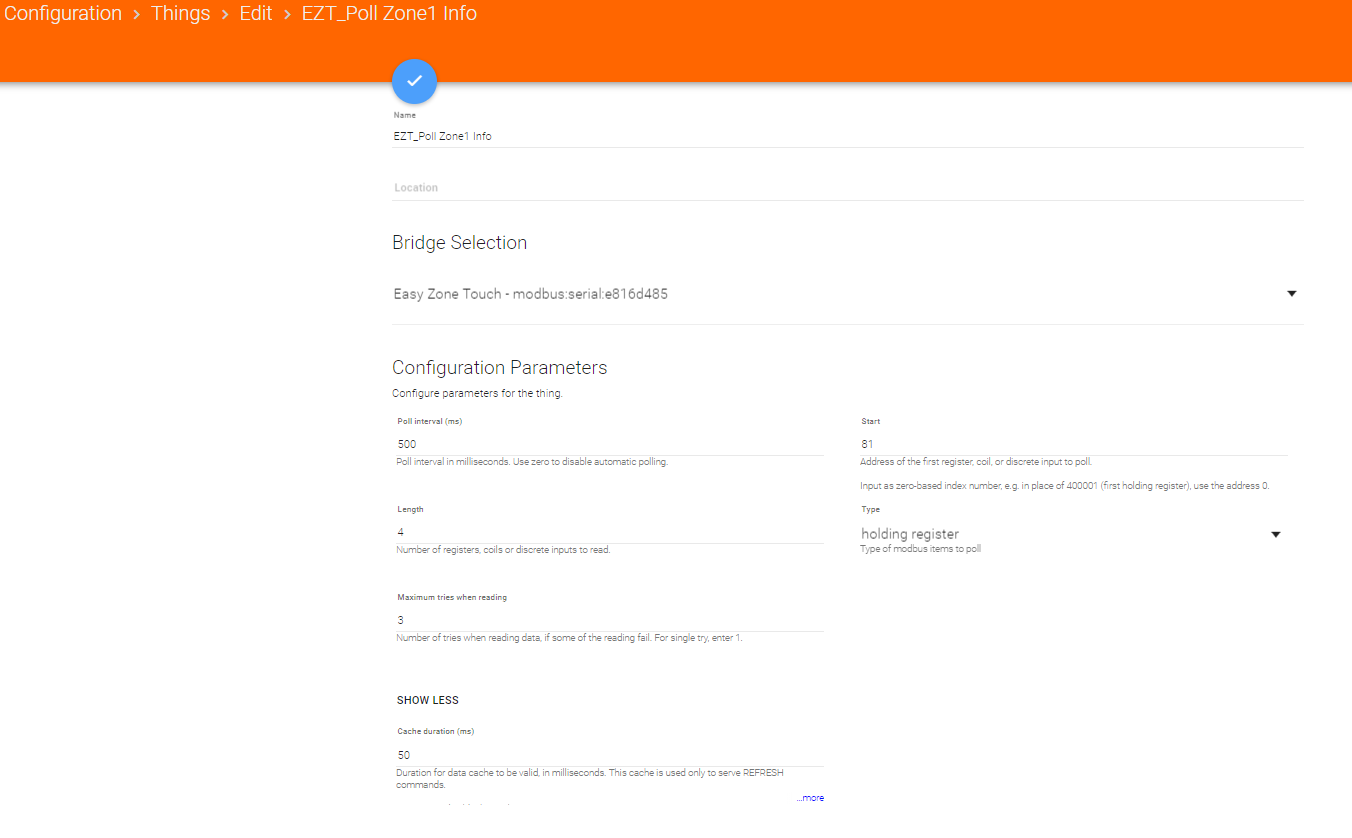Click the arrow icon on Type dropdown
This screenshot has width=1352, height=838.
(x=1275, y=535)
